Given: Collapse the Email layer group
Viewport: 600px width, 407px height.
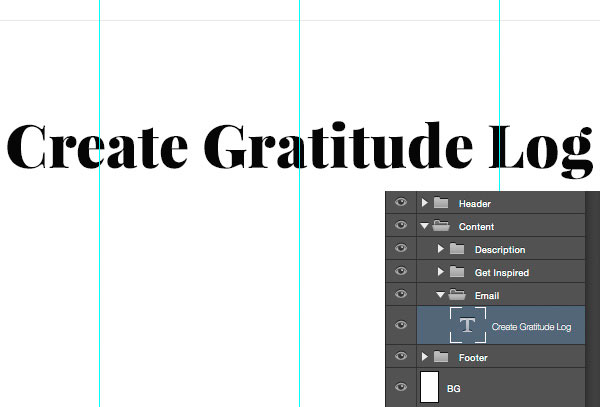Looking at the screenshot, I should [x=440, y=295].
